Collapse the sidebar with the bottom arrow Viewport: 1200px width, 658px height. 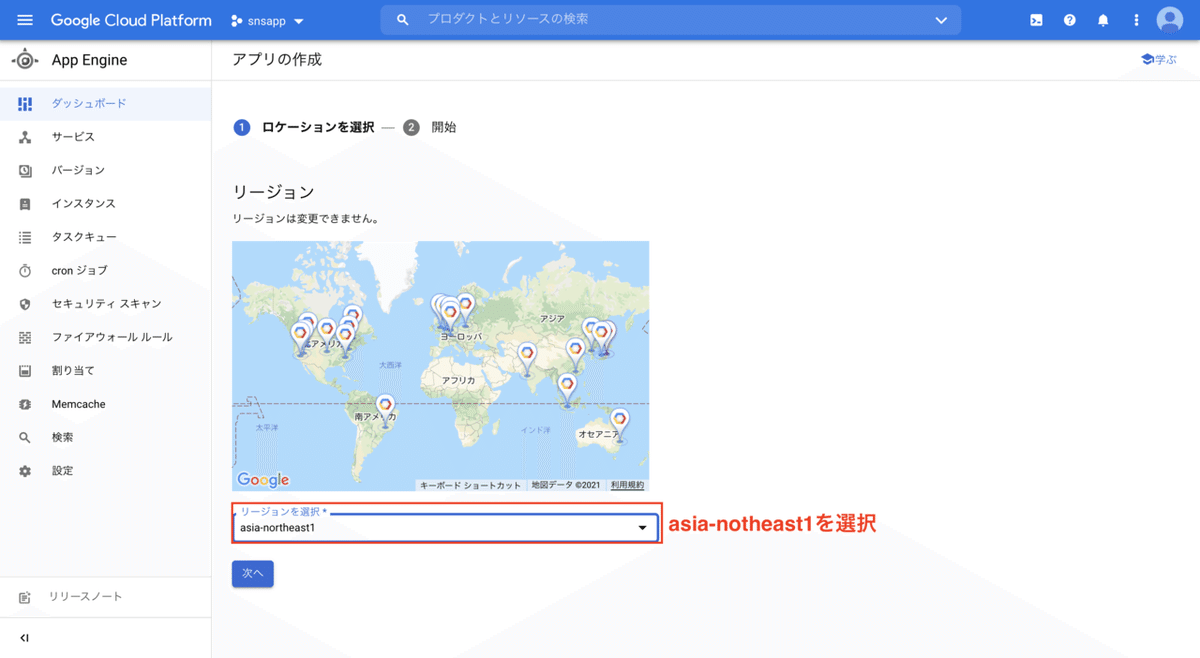[x=25, y=638]
